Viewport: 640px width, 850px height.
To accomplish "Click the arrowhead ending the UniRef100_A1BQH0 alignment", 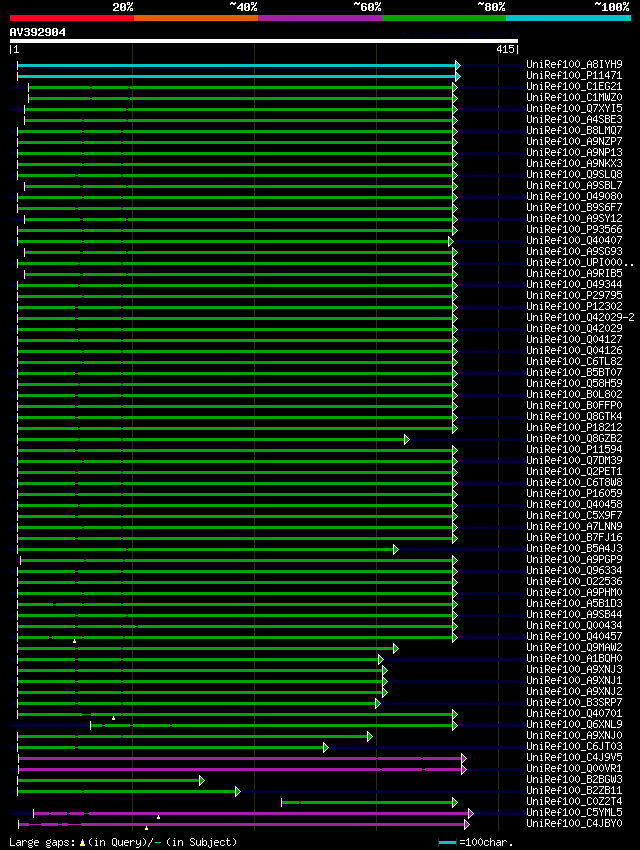I will pos(381,659).
